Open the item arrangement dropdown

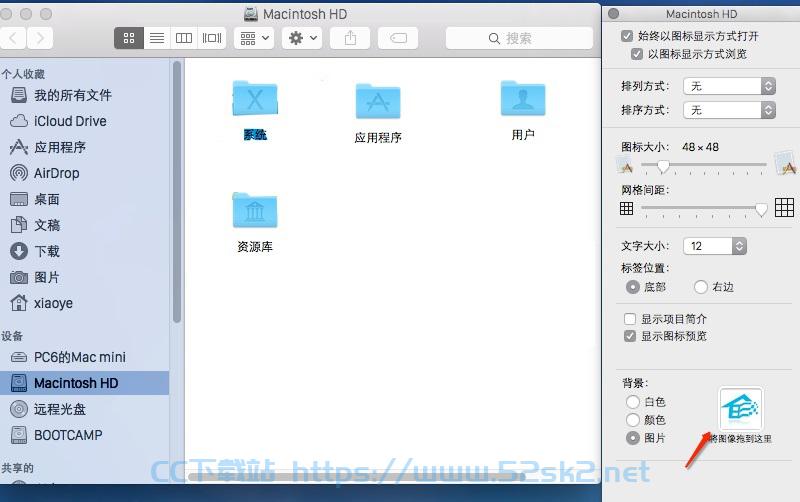tap(254, 38)
